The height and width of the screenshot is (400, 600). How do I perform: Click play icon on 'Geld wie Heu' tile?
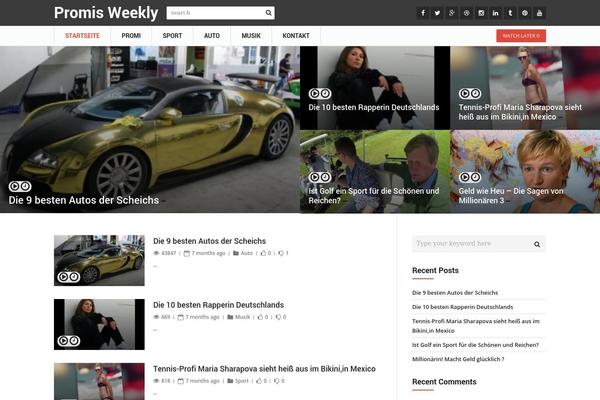point(465,177)
